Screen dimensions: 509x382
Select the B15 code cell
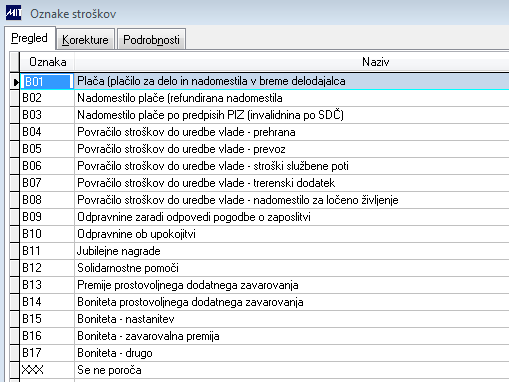[47, 319]
